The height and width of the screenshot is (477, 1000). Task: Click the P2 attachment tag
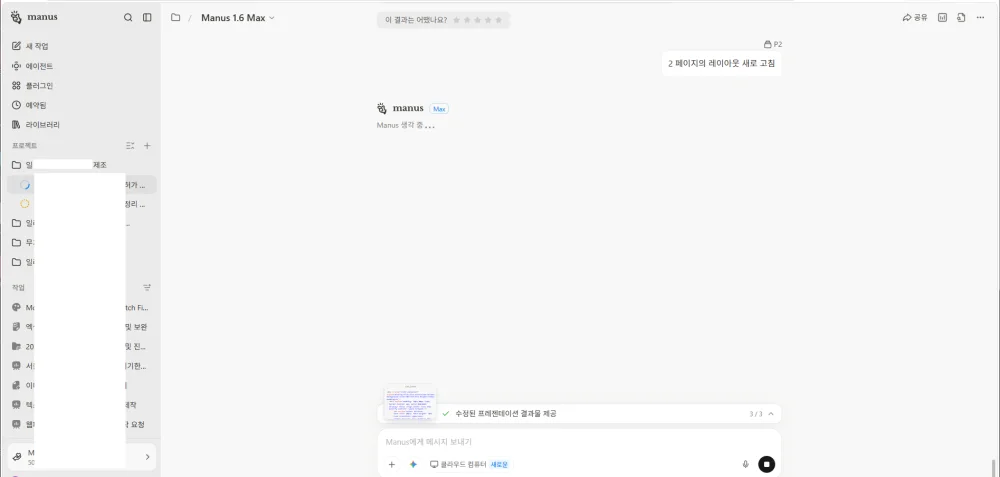(x=773, y=45)
